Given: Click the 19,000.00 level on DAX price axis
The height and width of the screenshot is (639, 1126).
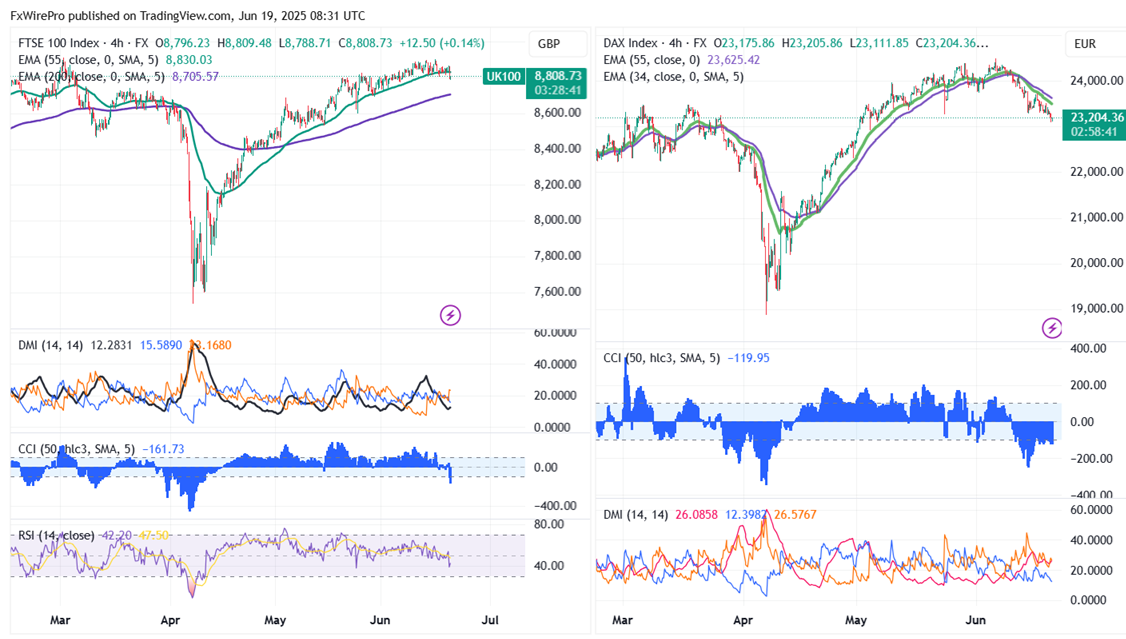Looking at the screenshot, I should click(x=1096, y=309).
